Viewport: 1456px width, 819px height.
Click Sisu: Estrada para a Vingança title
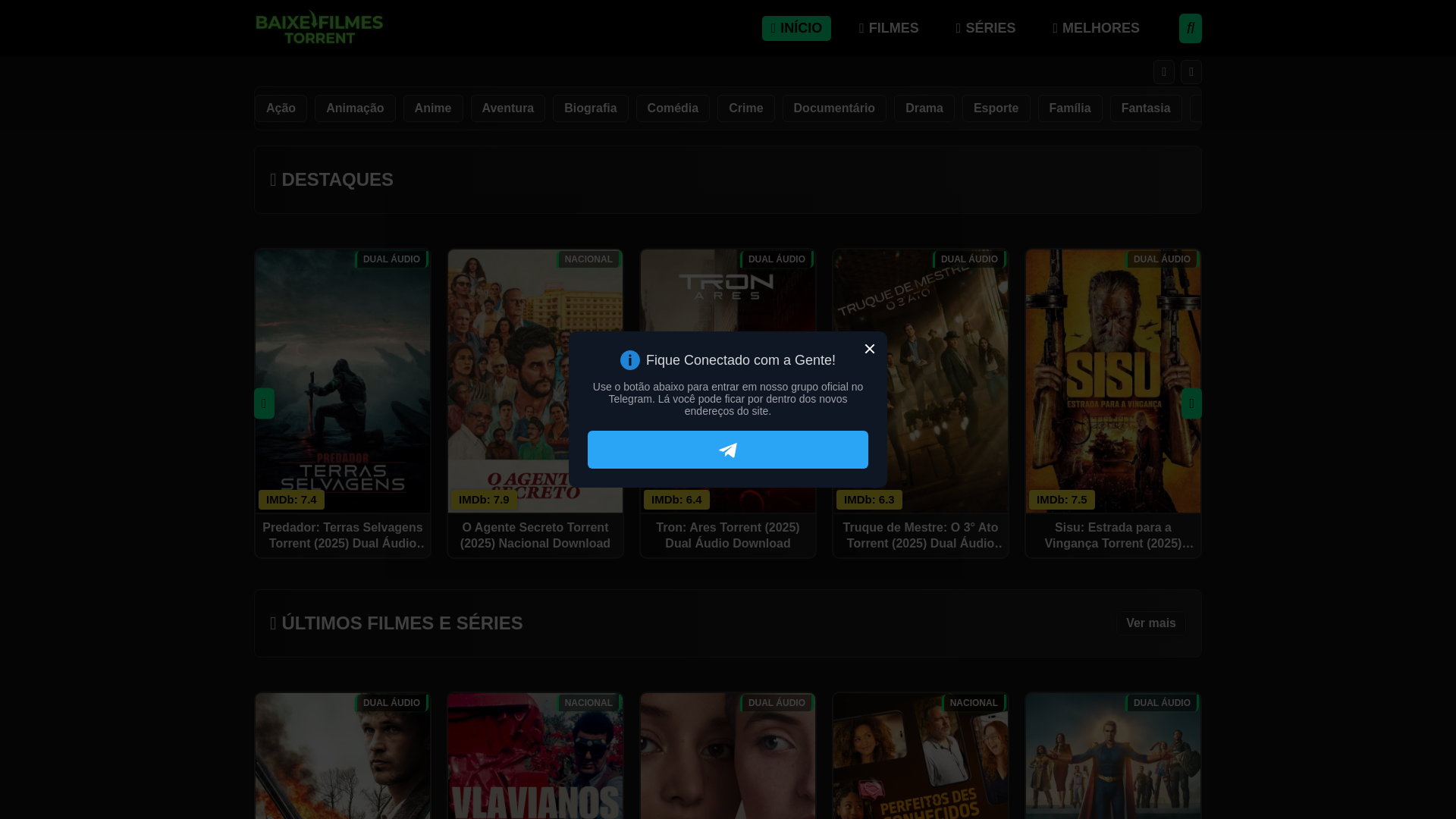pos(1113,535)
